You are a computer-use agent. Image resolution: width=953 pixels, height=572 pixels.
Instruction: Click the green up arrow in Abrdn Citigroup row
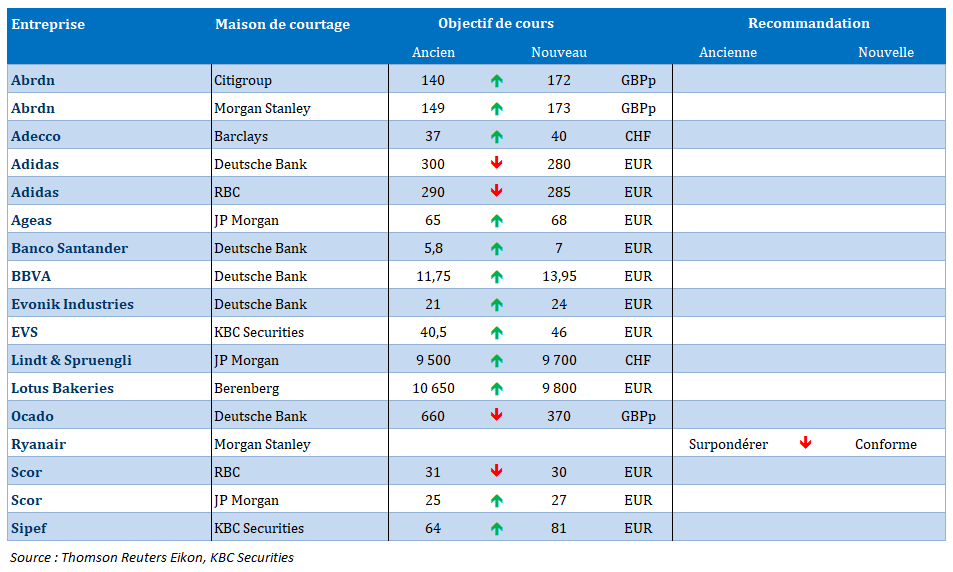497,80
